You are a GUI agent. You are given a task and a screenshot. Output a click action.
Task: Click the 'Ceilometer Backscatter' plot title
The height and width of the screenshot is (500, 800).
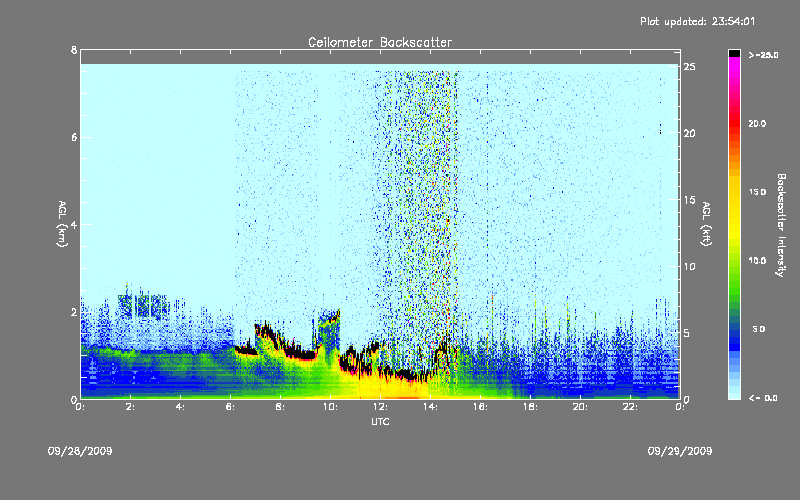coord(380,42)
